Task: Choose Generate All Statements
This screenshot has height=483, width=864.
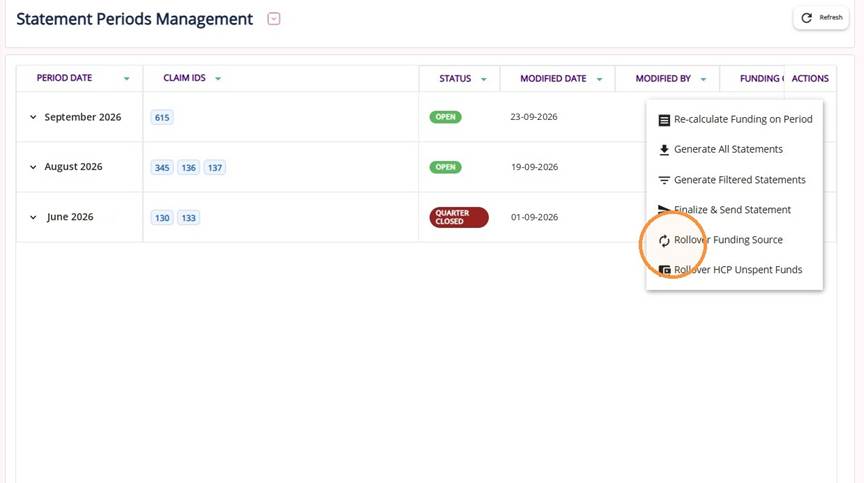Action: 735,149
